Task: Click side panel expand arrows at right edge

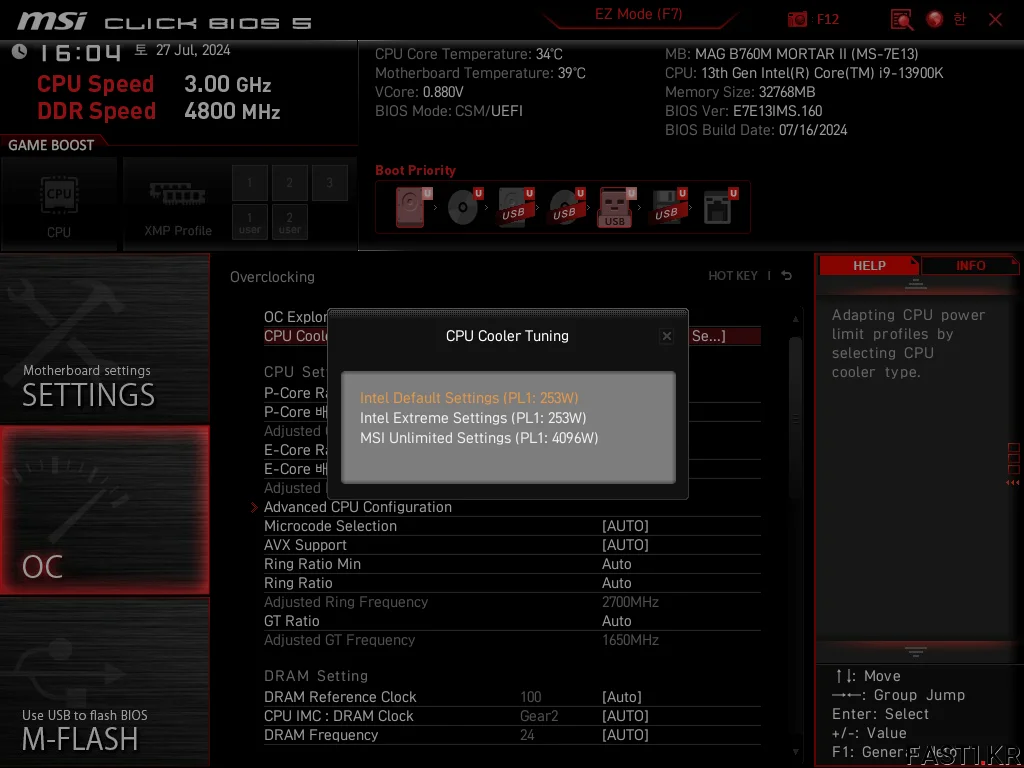Action: [1013, 483]
